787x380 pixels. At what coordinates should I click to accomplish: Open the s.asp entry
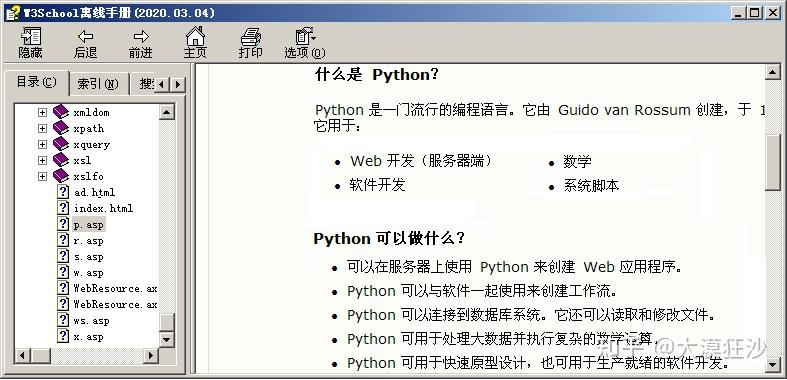[88, 257]
